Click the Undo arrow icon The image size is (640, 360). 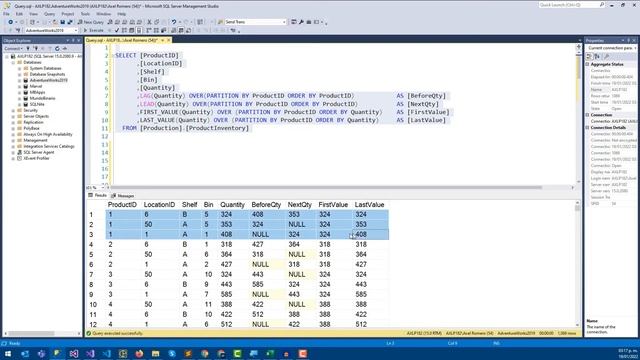pyautogui.click(x=174, y=22)
